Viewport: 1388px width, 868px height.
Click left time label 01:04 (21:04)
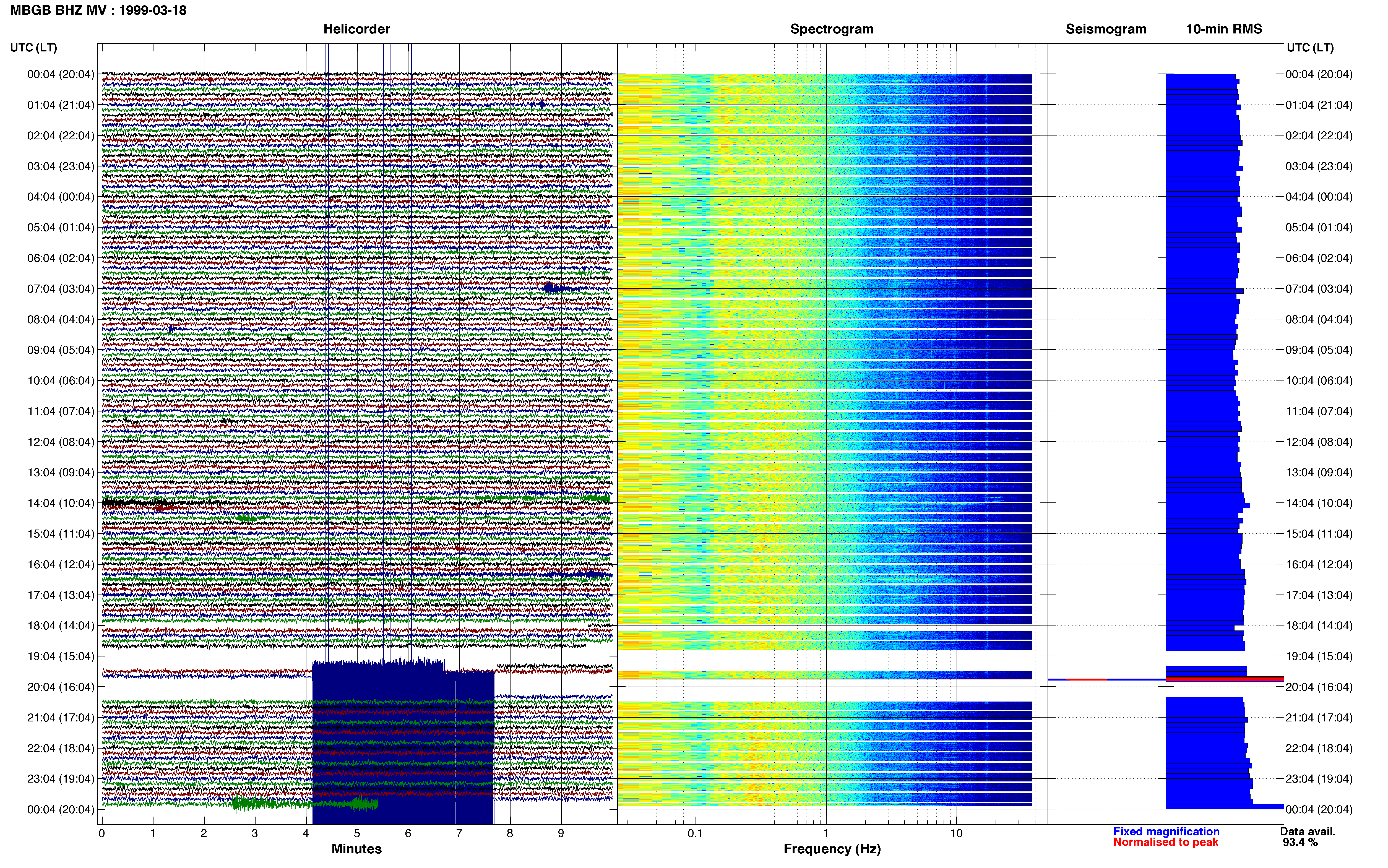(61, 105)
